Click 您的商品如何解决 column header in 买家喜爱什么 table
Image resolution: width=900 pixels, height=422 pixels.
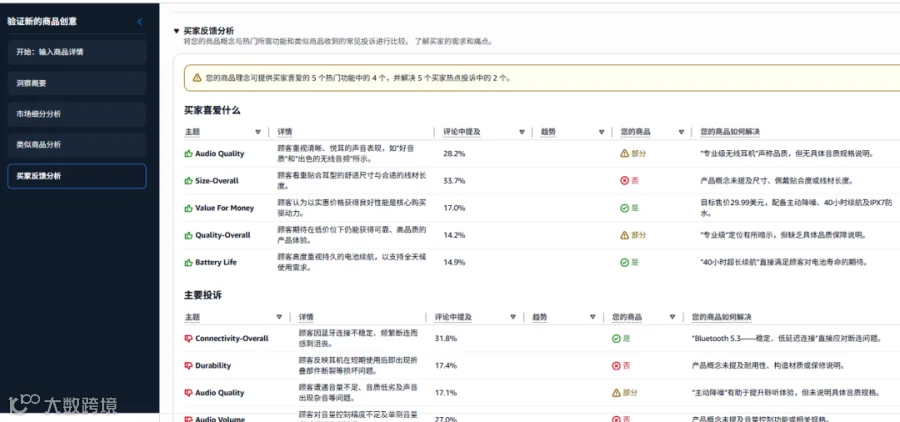[730, 132]
